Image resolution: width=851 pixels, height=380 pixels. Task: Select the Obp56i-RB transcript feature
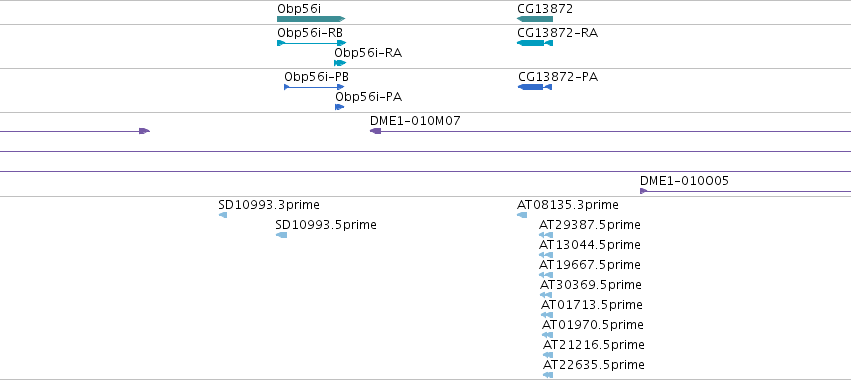[312, 43]
